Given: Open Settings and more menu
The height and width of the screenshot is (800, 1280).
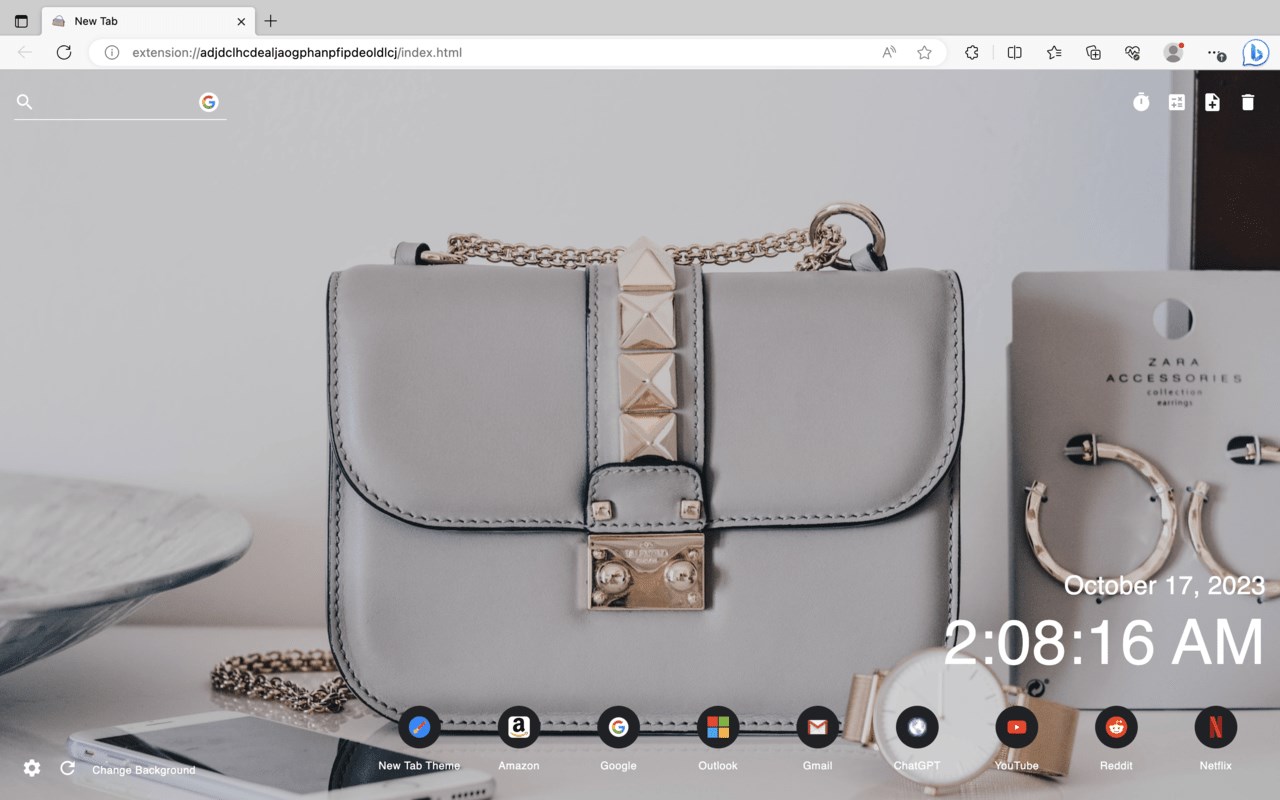Looking at the screenshot, I should click(1214, 53).
